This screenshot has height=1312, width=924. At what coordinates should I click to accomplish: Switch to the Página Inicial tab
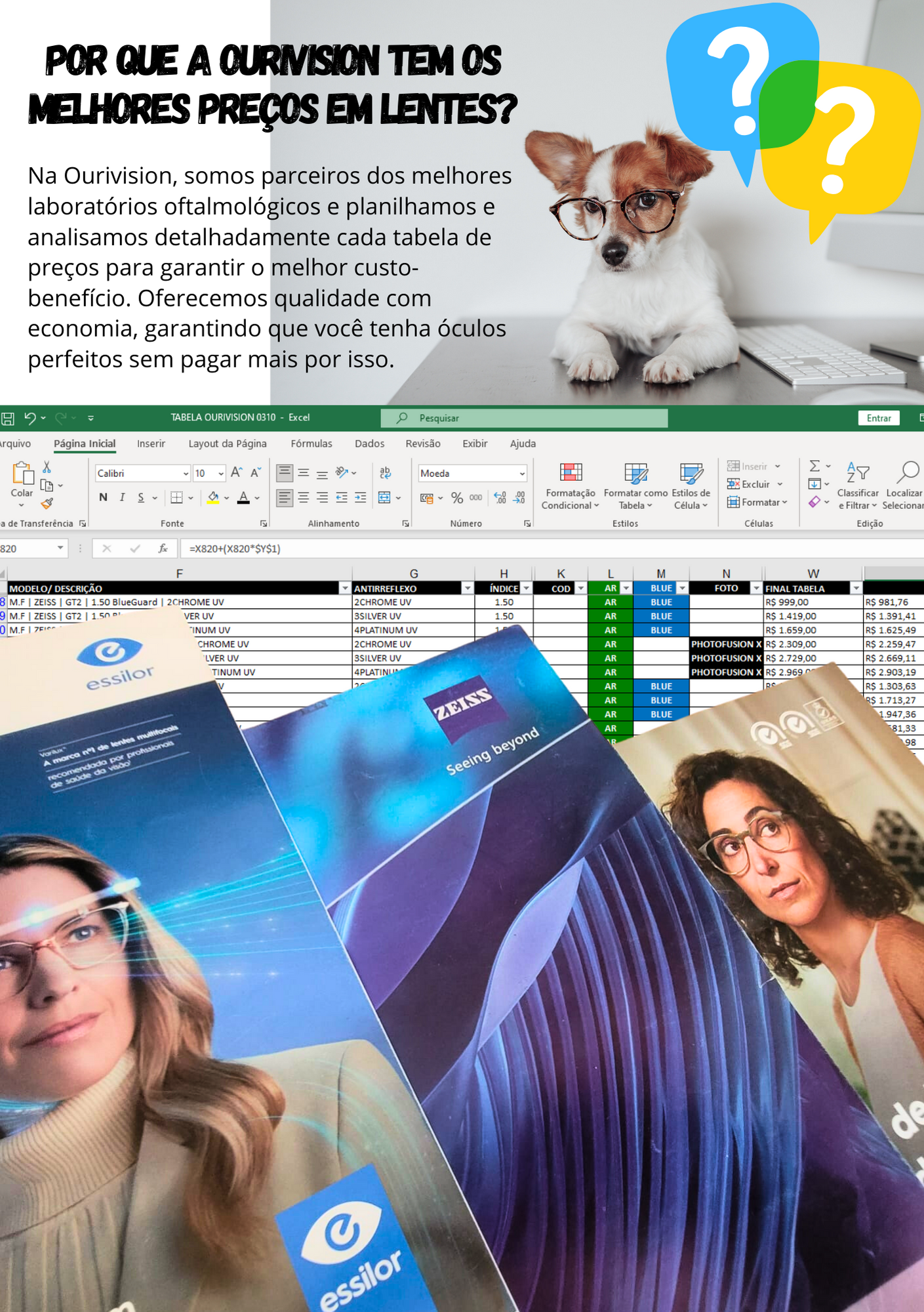(x=85, y=443)
